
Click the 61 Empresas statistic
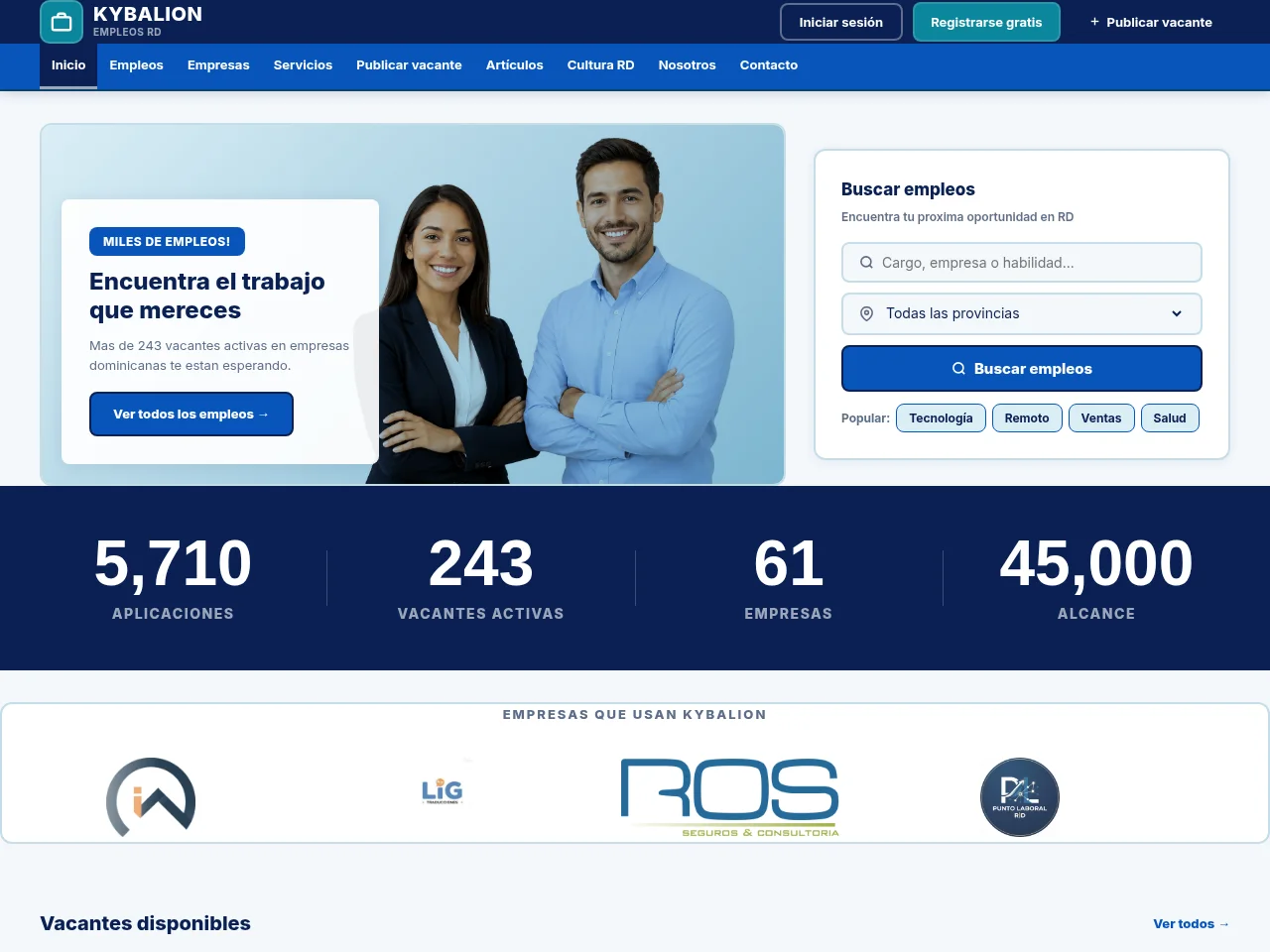point(789,577)
